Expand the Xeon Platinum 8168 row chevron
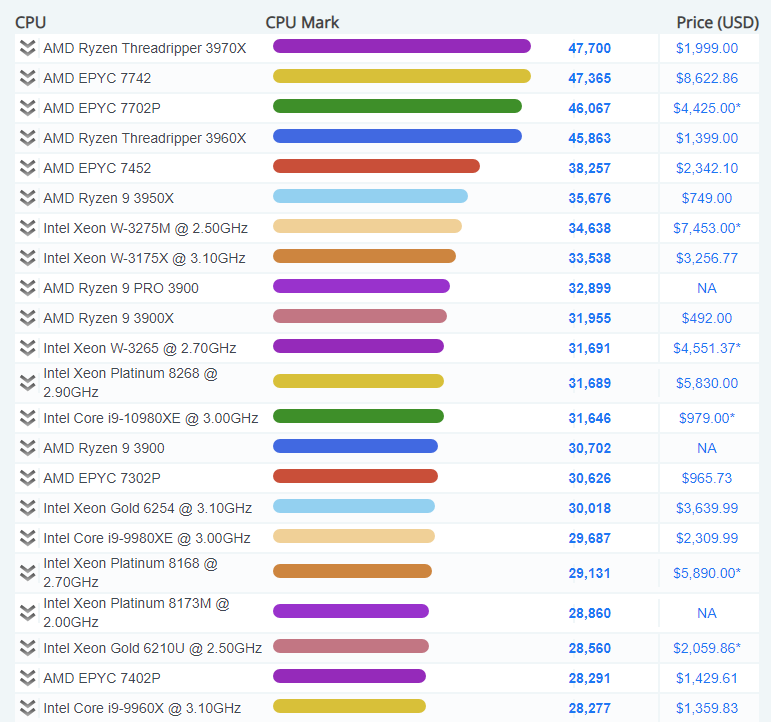 click(x=28, y=573)
